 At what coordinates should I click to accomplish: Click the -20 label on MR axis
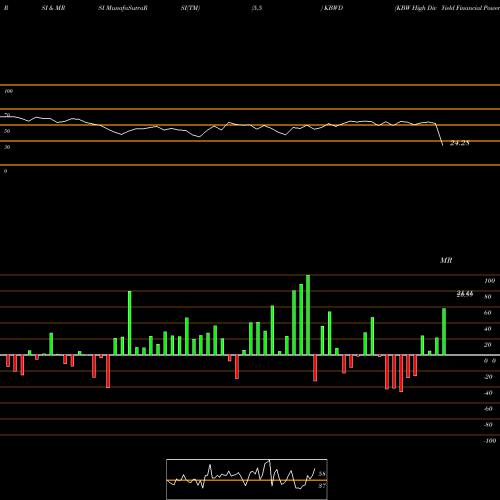(488, 377)
